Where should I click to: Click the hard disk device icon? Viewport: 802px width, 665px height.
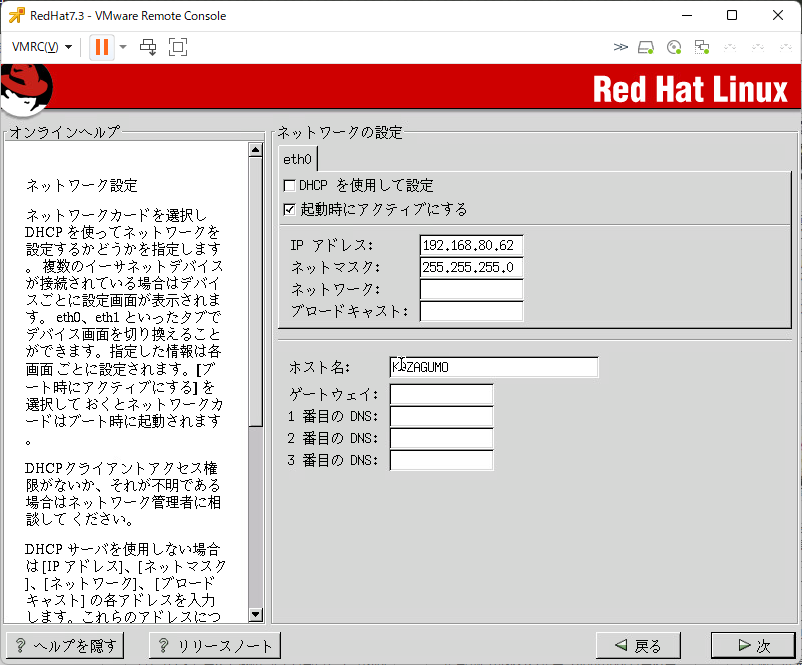click(646, 48)
